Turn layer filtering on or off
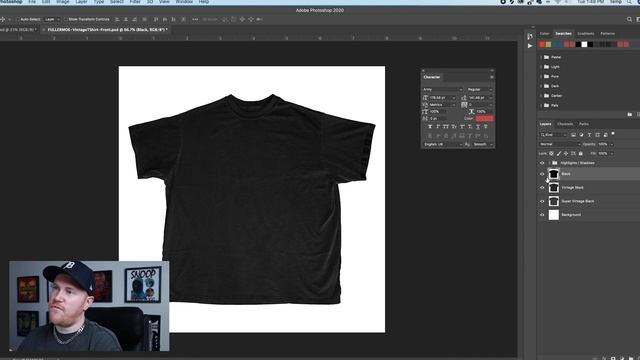 click(x=613, y=133)
